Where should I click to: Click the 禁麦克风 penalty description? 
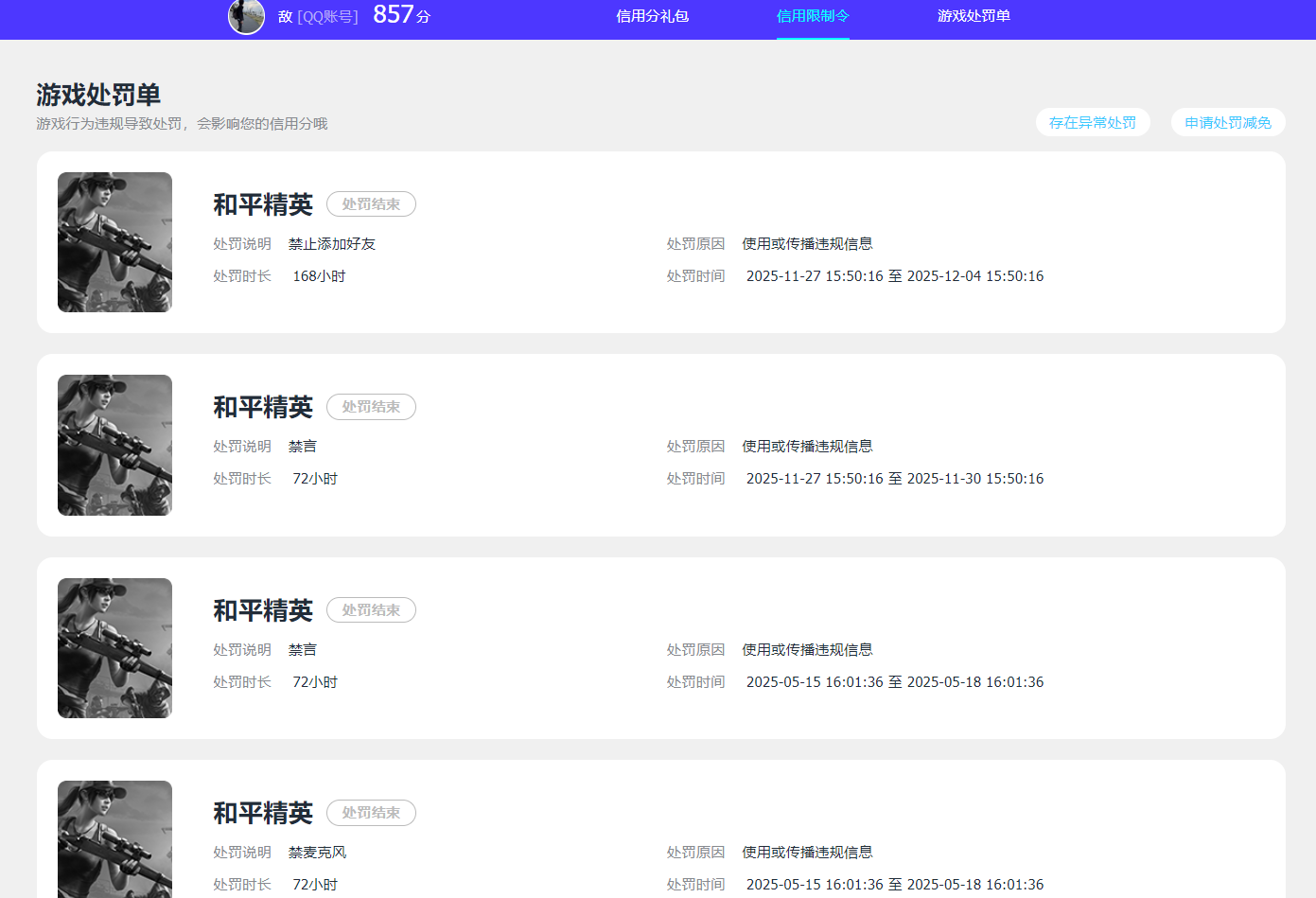click(317, 852)
